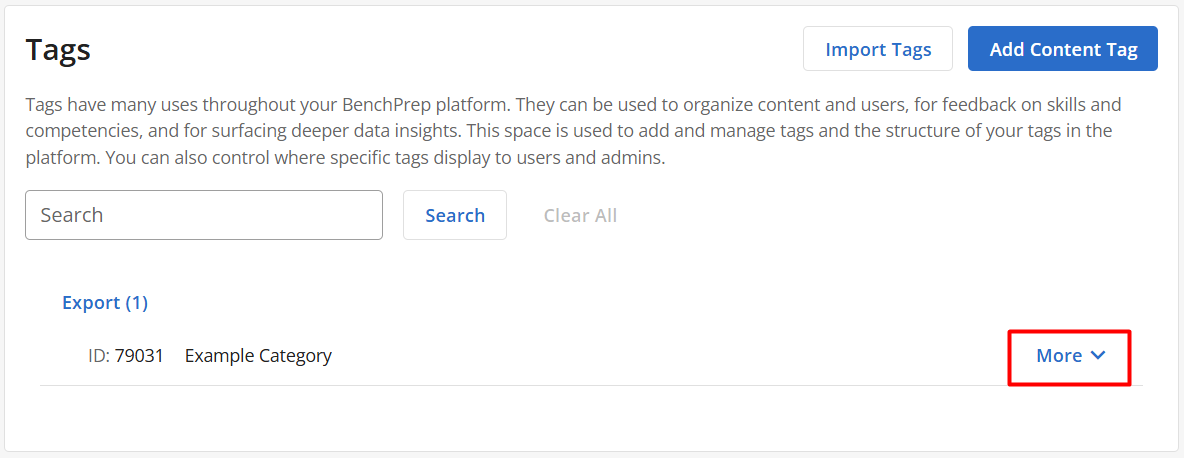Click the Tags description paragraph

click(573, 132)
